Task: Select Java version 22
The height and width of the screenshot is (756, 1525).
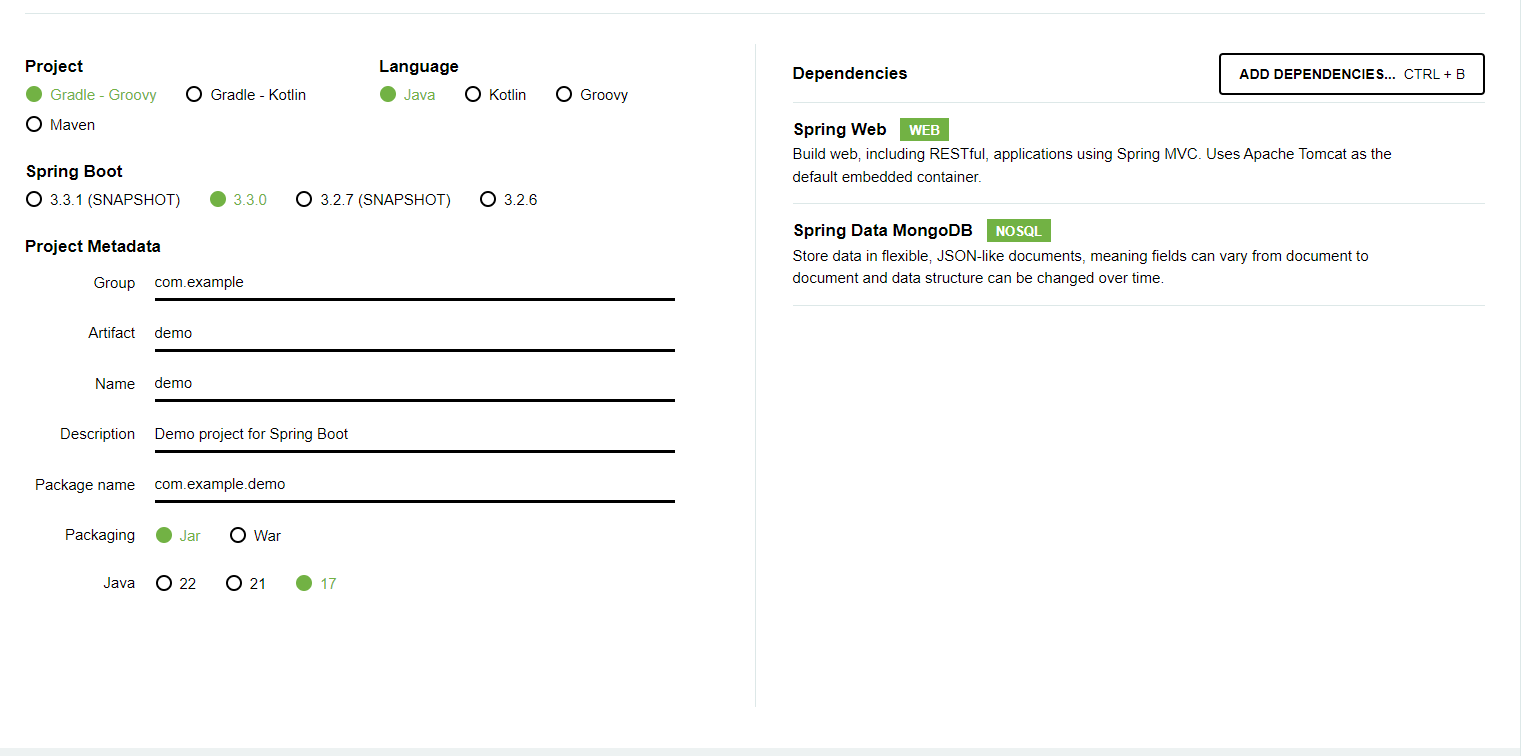Action: [x=177, y=584]
